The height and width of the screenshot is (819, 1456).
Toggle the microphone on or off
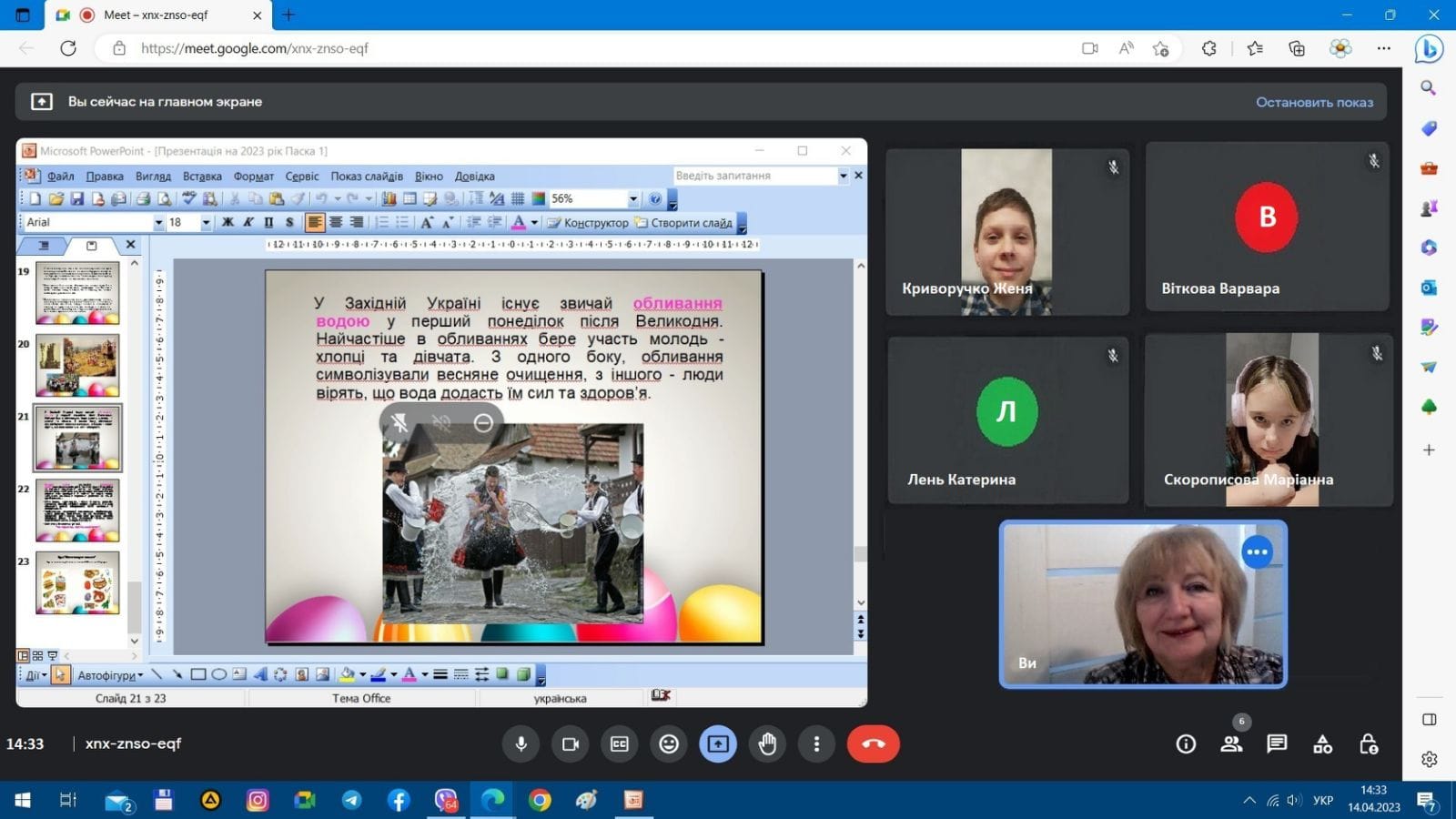tap(521, 744)
